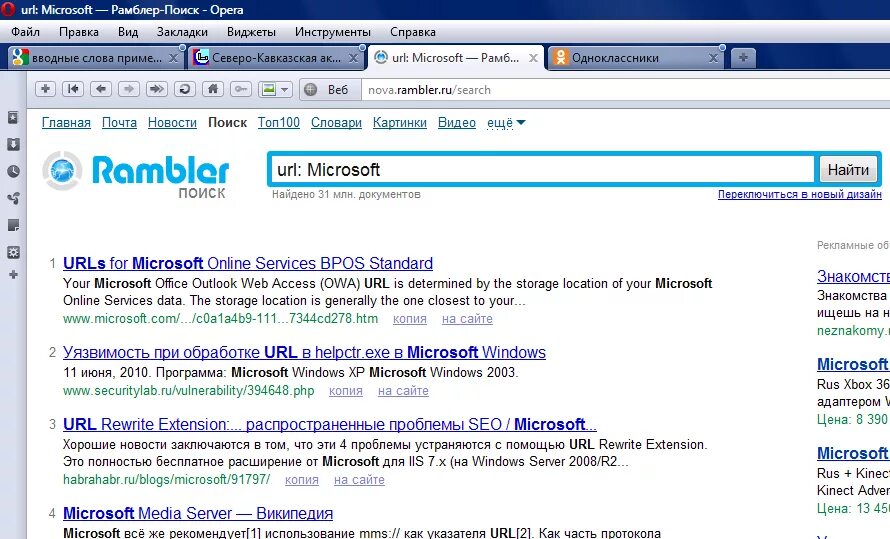Image resolution: width=890 pixels, height=539 pixels.
Task: Click the new tab plus toolbar button
Action: coord(45,89)
